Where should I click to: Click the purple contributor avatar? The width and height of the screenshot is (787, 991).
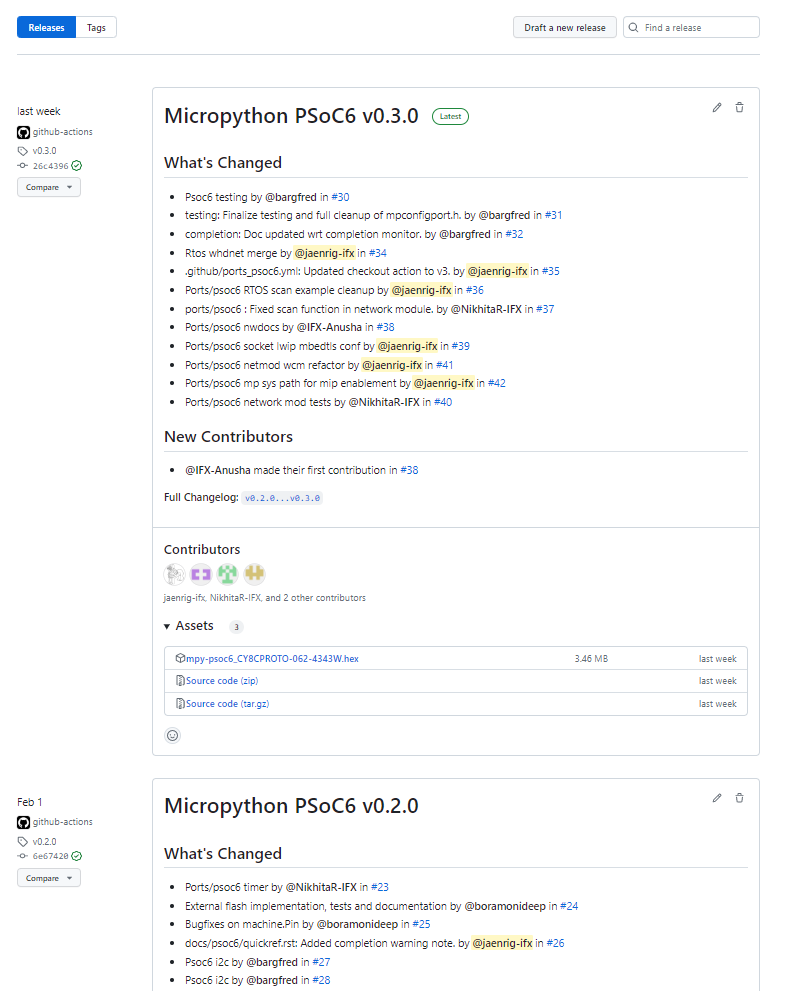coord(201,574)
